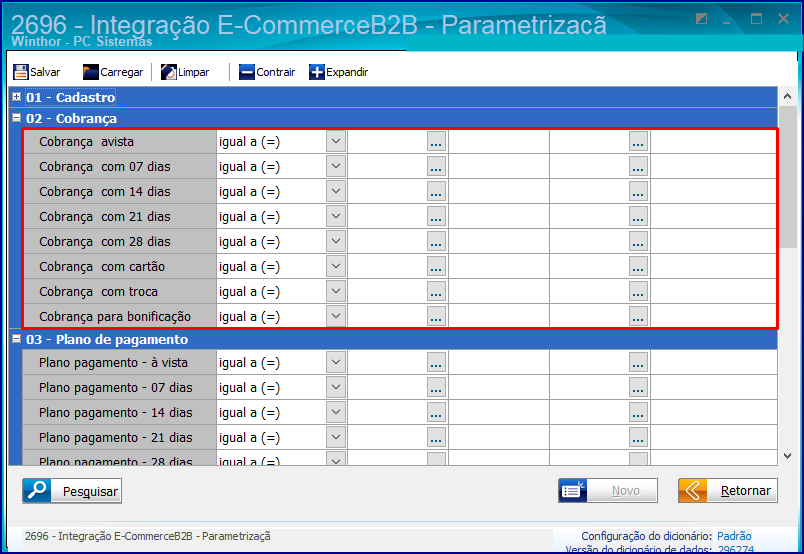
Task: Click second lookup button for Plano pagamento - 14 dias
Action: tap(638, 412)
